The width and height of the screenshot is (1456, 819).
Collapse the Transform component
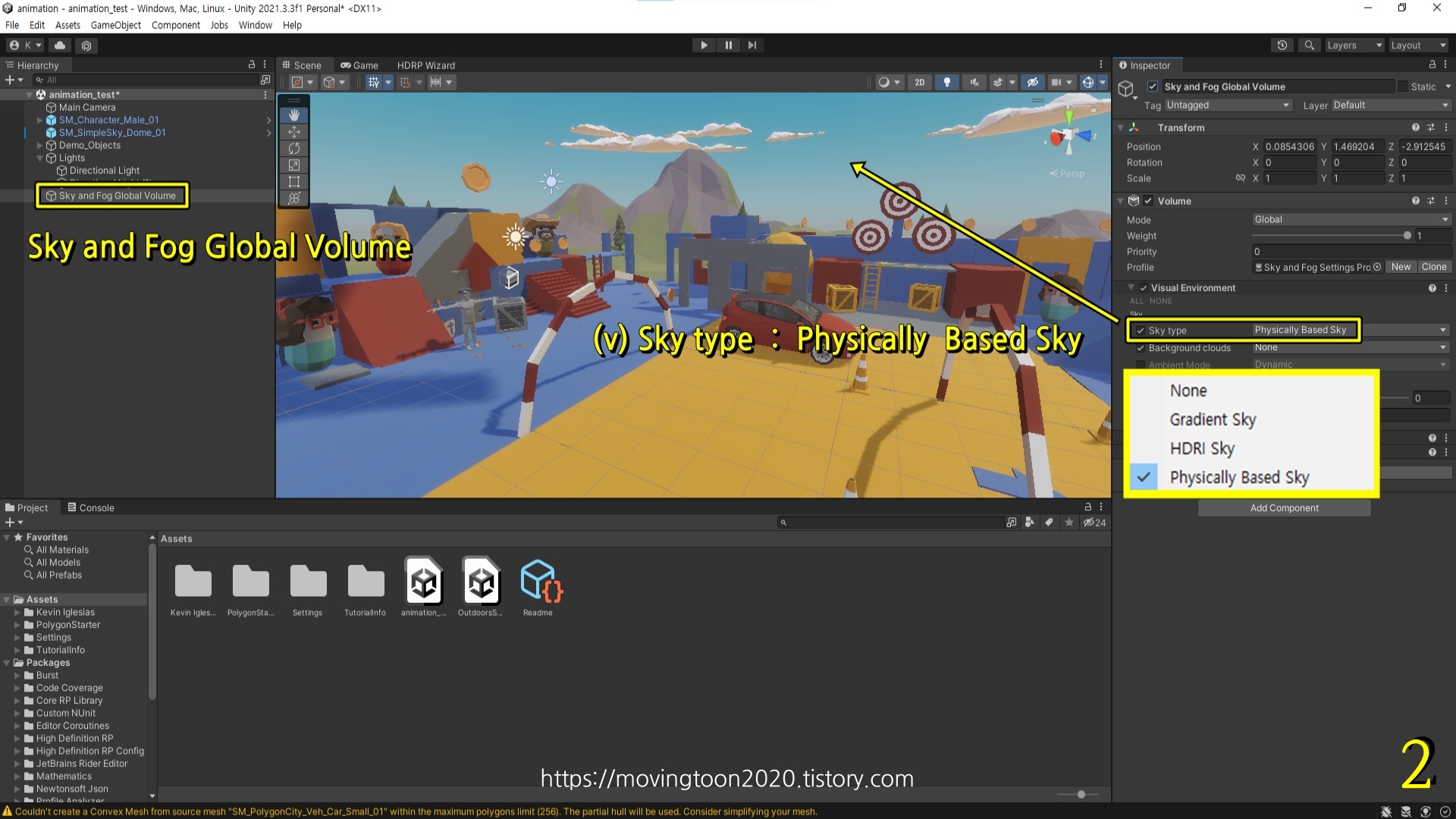coord(1121,127)
